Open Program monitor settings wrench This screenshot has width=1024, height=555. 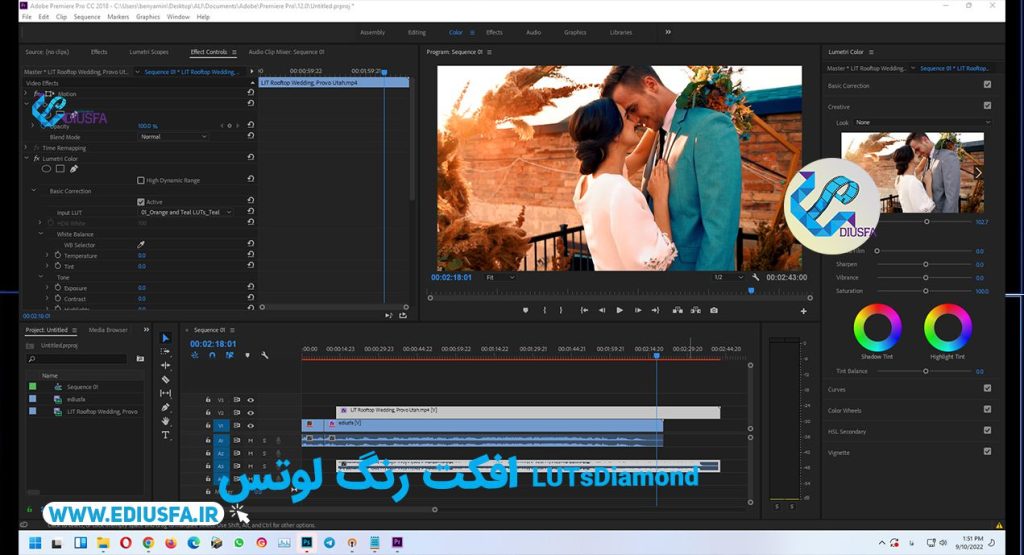(x=756, y=278)
